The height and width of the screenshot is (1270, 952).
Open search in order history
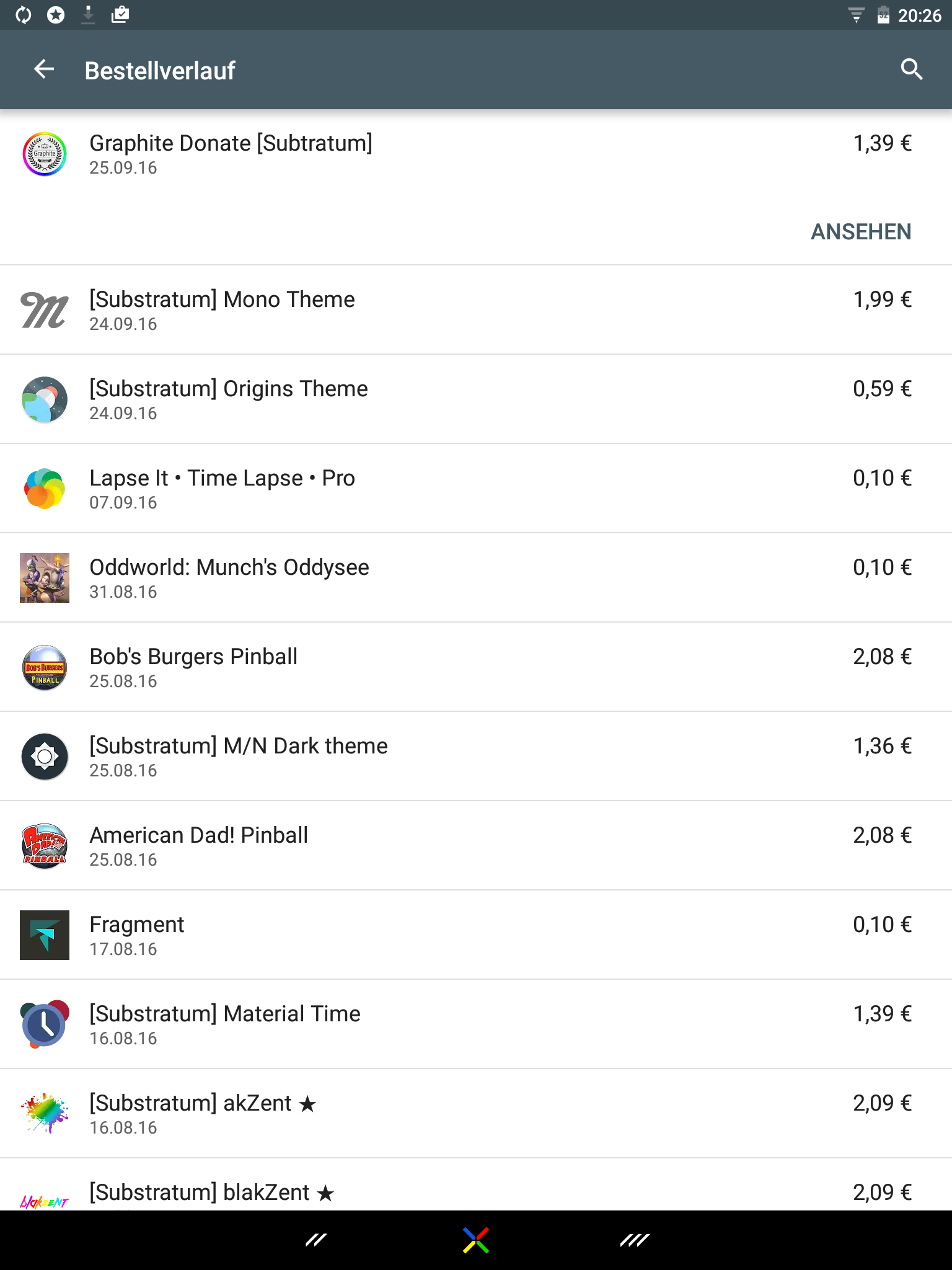tap(911, 69)
